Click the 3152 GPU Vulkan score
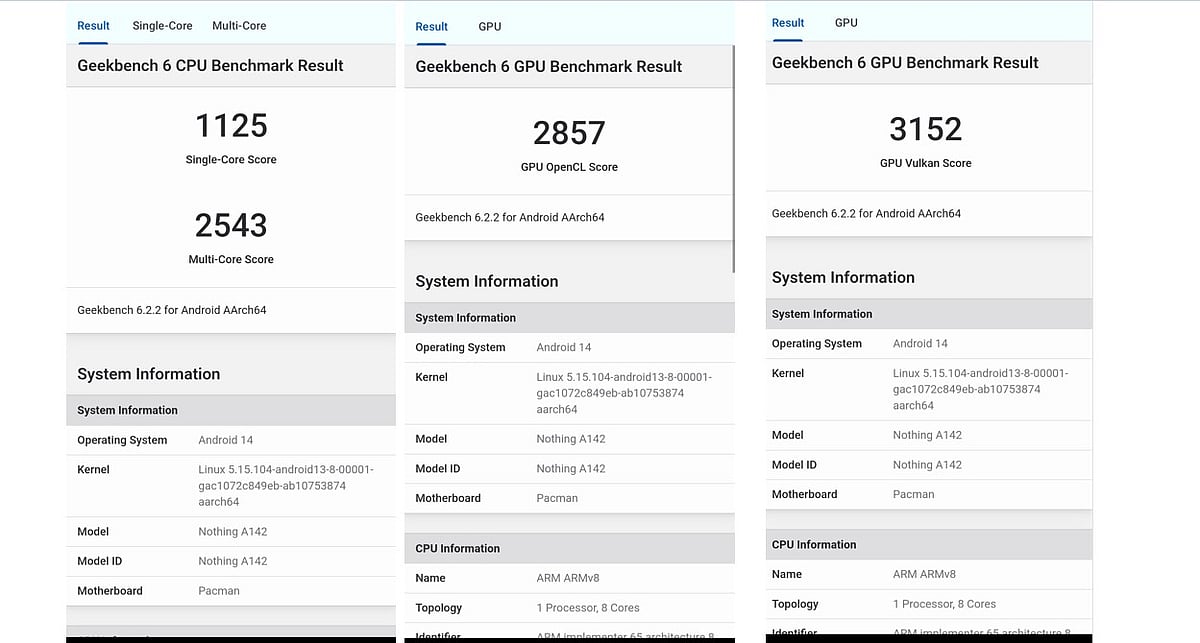 pyautogui.click(x=925, y=129)
